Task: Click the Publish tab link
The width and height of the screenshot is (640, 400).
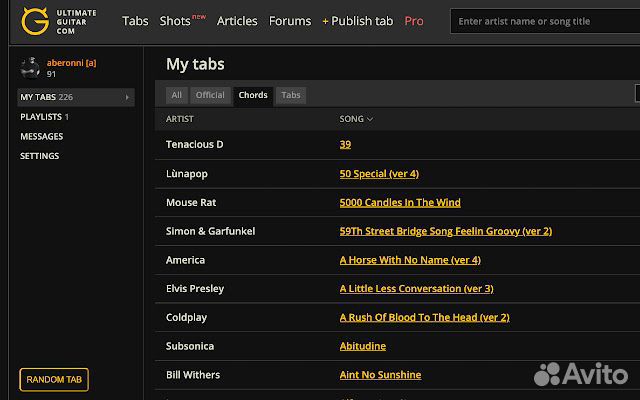Action: [x=358, y=21]
